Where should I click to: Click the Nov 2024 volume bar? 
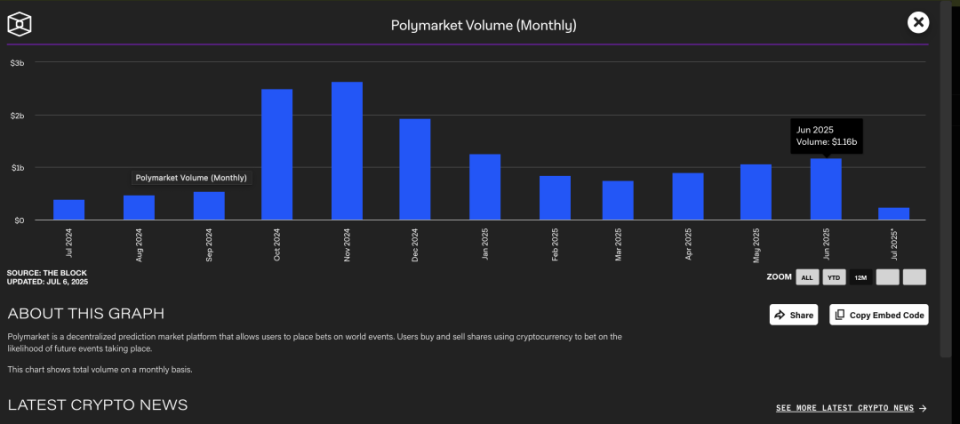tap(347, 151)
